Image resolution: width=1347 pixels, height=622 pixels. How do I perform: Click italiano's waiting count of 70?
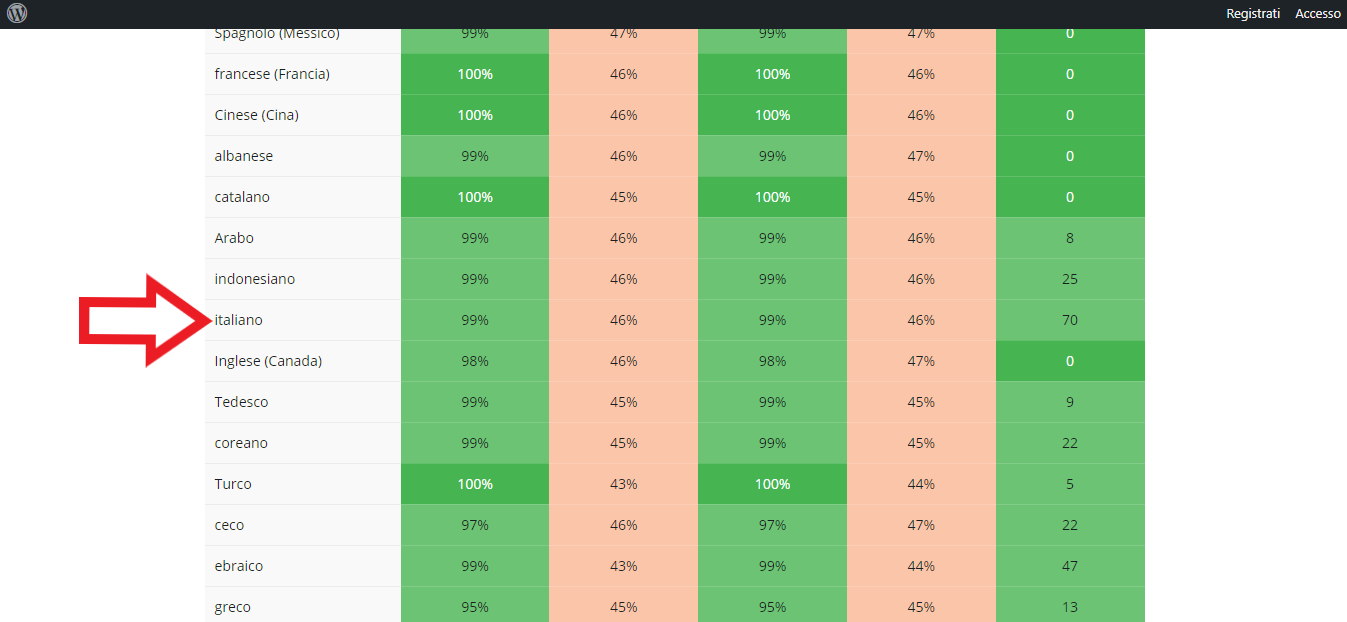point(1070,320)
